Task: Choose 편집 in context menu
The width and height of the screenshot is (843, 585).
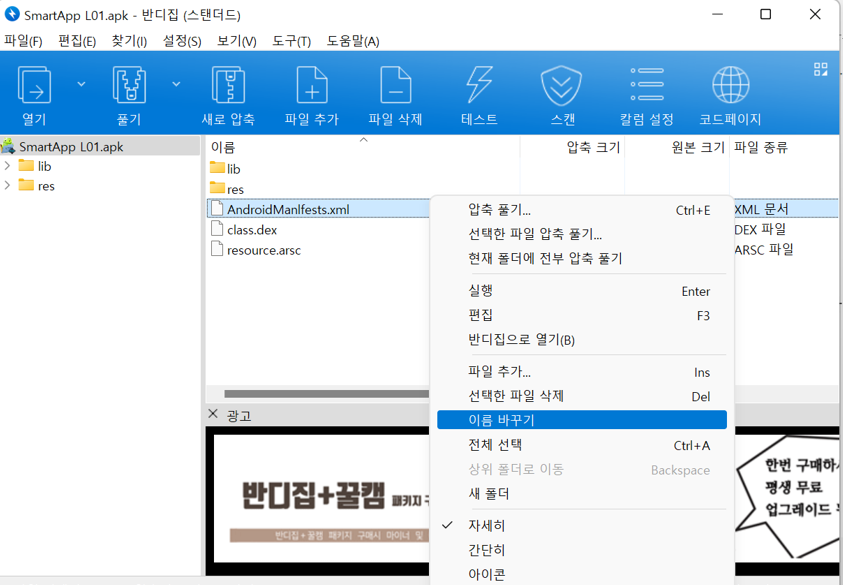Action: (x=582, y=315)
